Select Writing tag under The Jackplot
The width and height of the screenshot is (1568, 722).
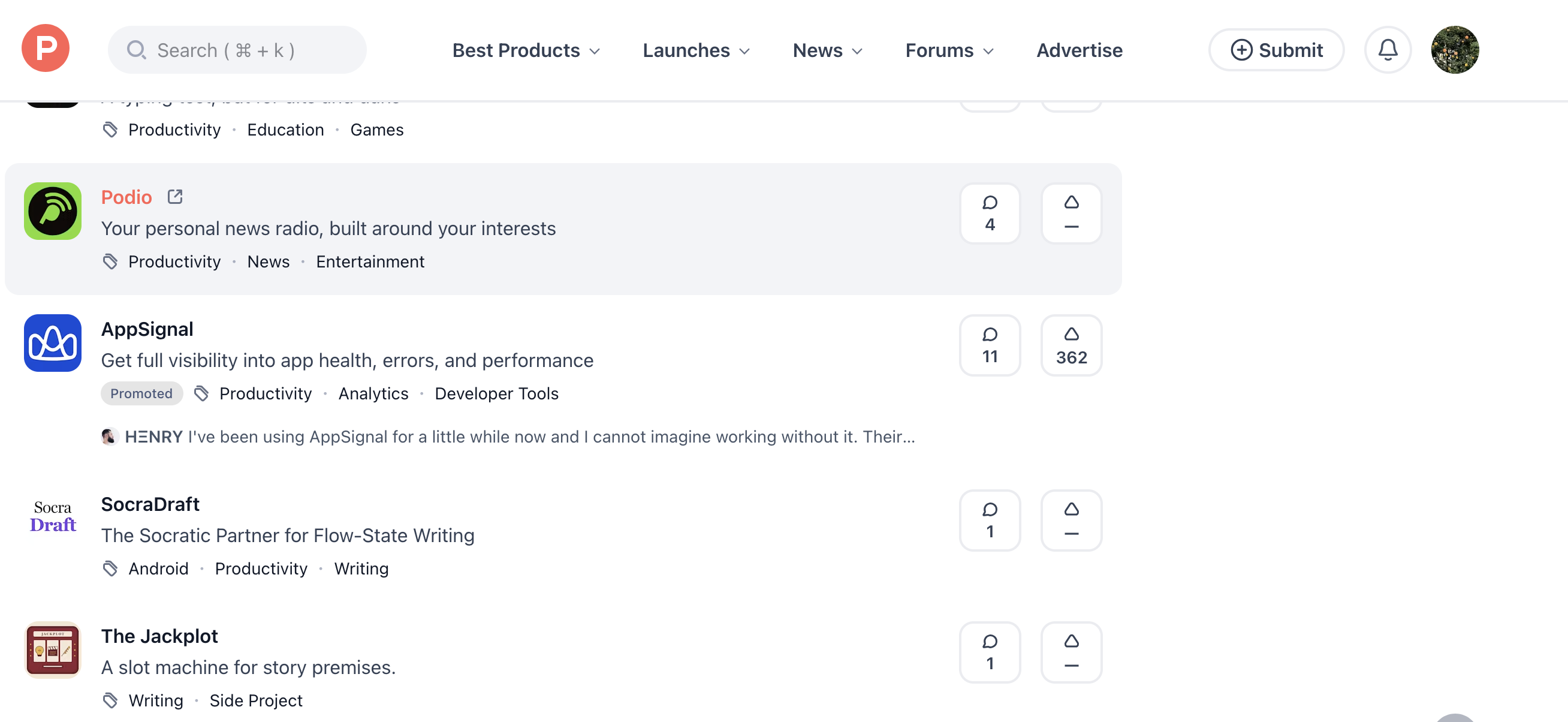coord(156,700)
